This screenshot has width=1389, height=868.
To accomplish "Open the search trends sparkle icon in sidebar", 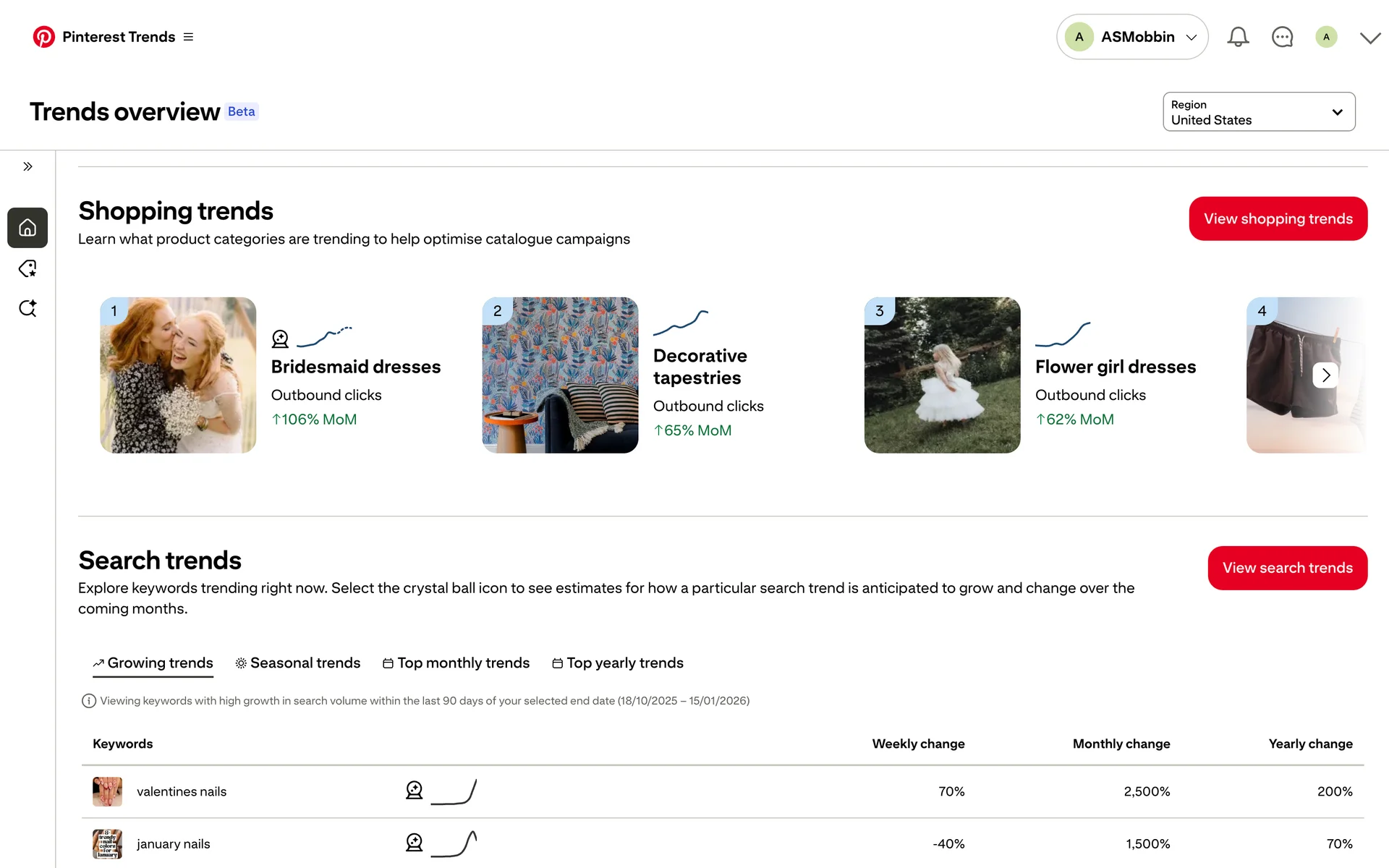I will 27,309.
